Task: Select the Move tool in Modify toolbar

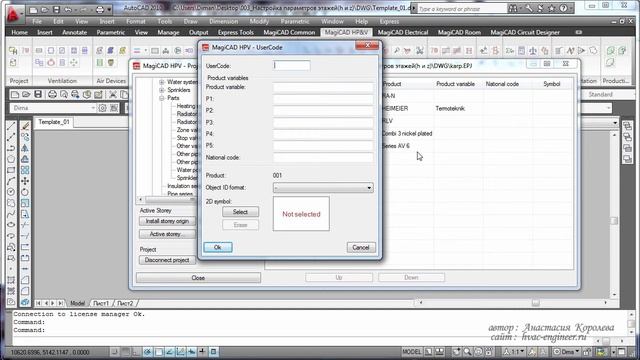Action: click(x=25, y=181)
